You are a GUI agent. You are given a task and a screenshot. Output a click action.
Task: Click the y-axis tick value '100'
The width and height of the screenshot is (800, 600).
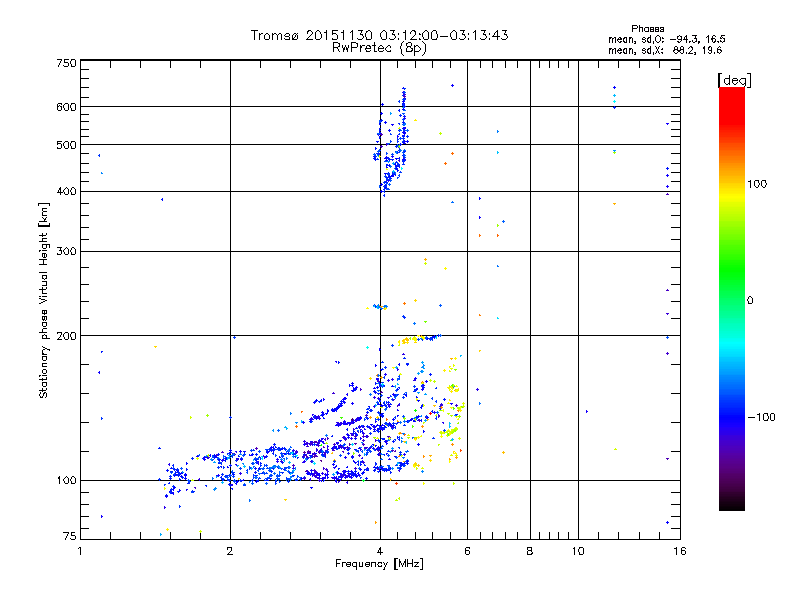67,480
